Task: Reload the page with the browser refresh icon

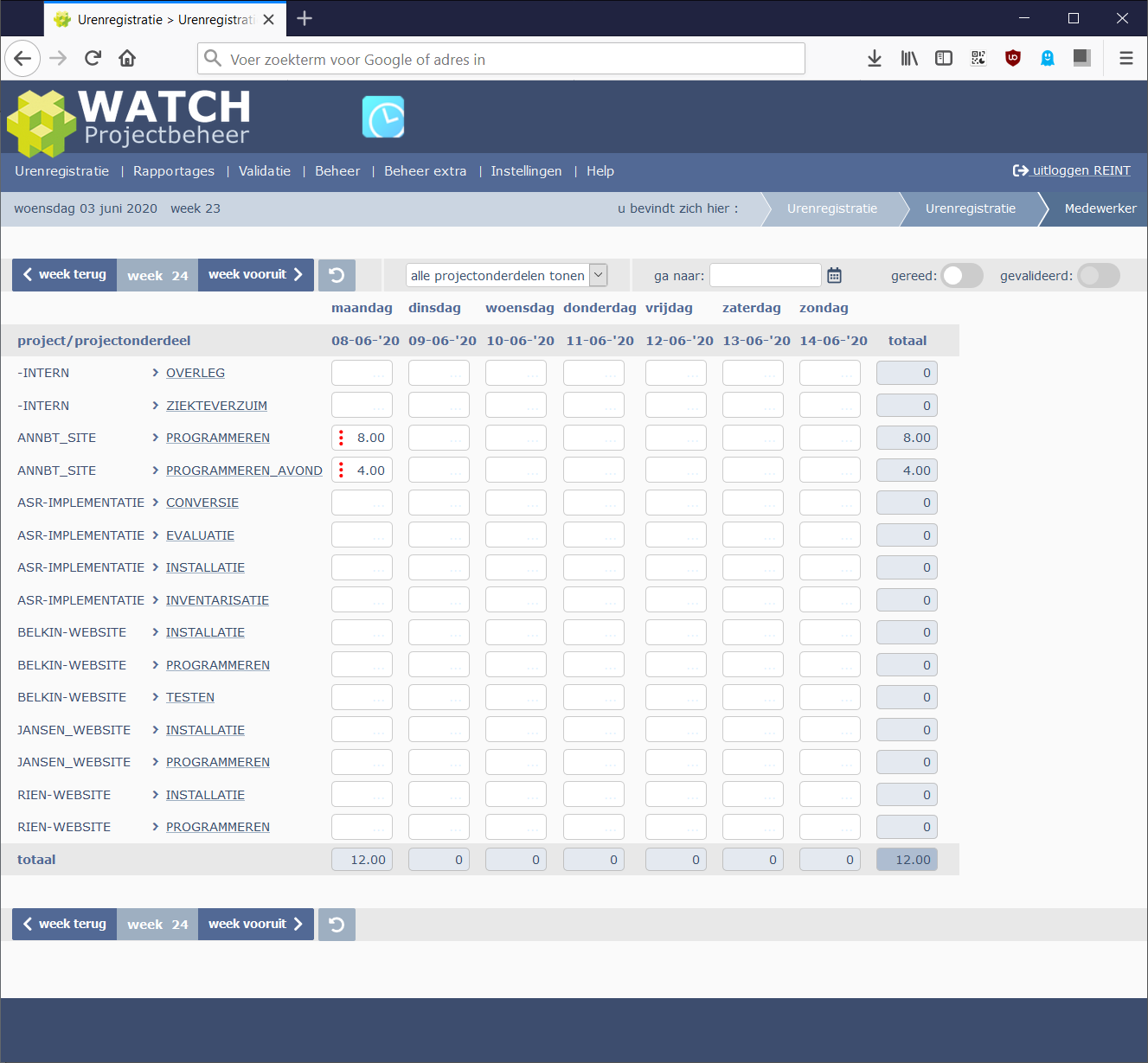Action: pos(93,58)
